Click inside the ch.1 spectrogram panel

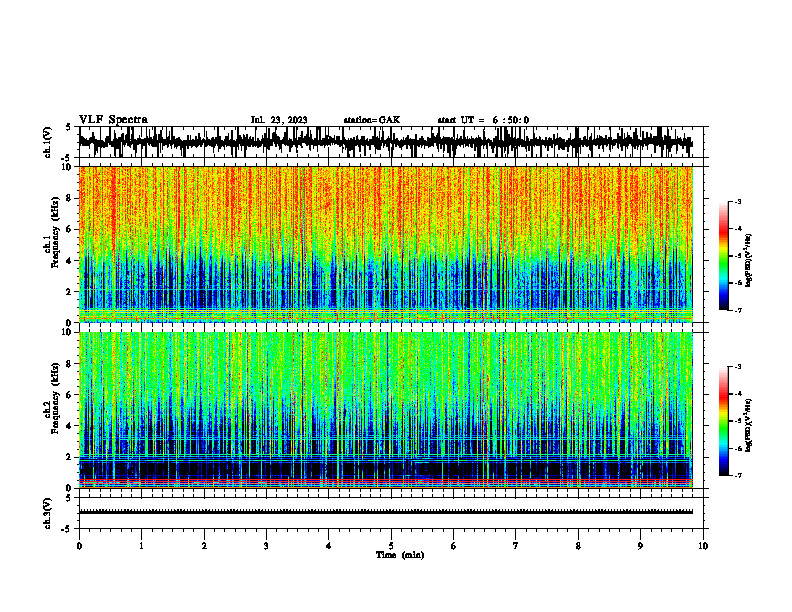[385, 244]
